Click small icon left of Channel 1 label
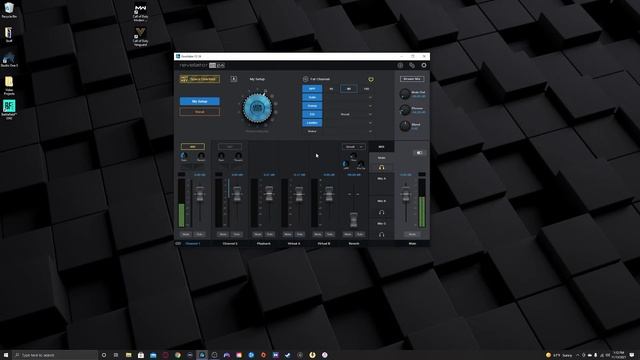640x360 pixels. pos(178,243)
